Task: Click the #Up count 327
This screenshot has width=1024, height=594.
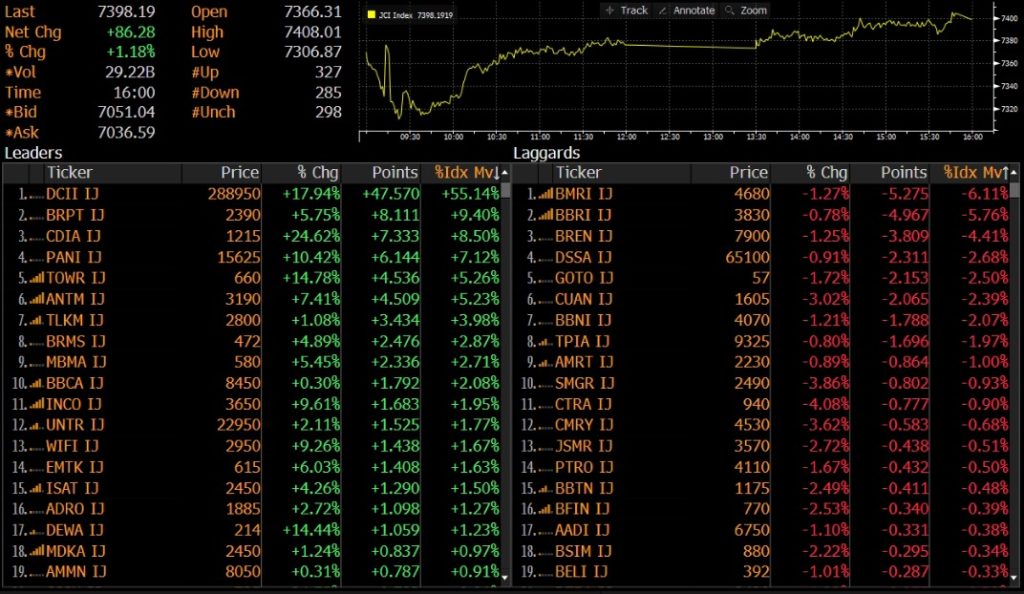Action: click(328, 72)
